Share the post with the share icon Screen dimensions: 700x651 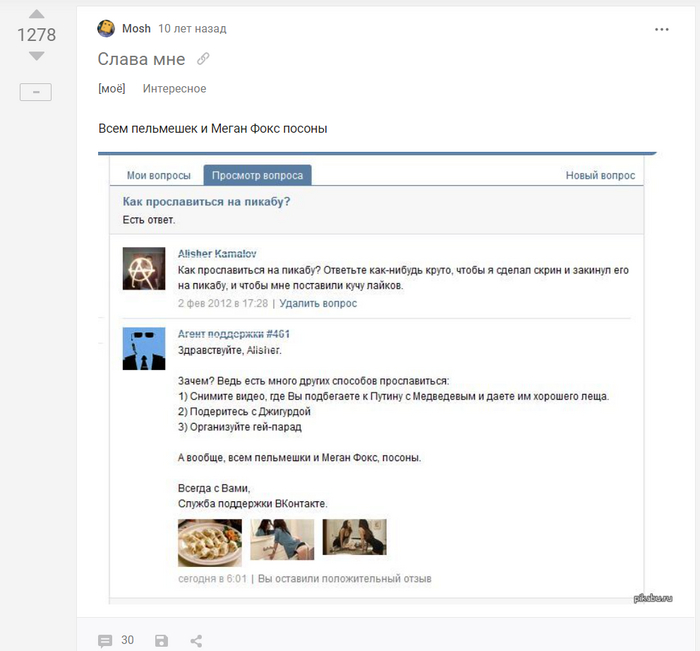(196, 641)
